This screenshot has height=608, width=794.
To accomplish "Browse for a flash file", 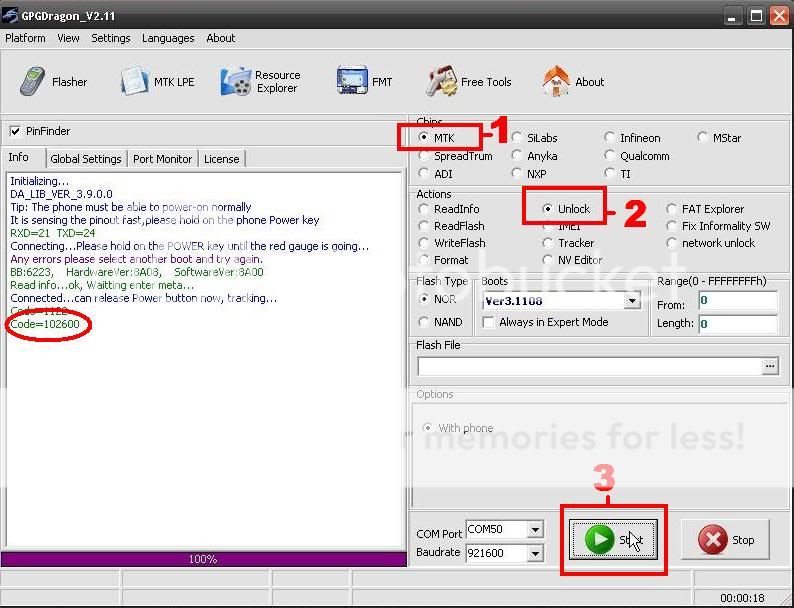I will [x=769, y=367].
